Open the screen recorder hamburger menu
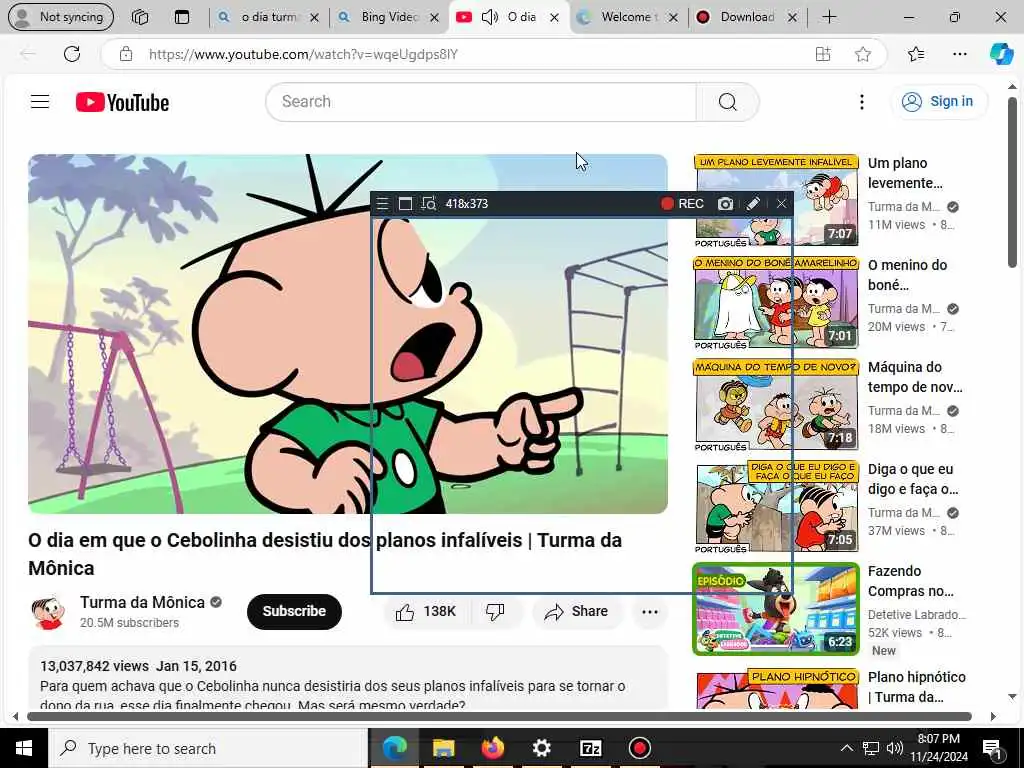Screen dimensions: 1024x768 pos(383,204)
